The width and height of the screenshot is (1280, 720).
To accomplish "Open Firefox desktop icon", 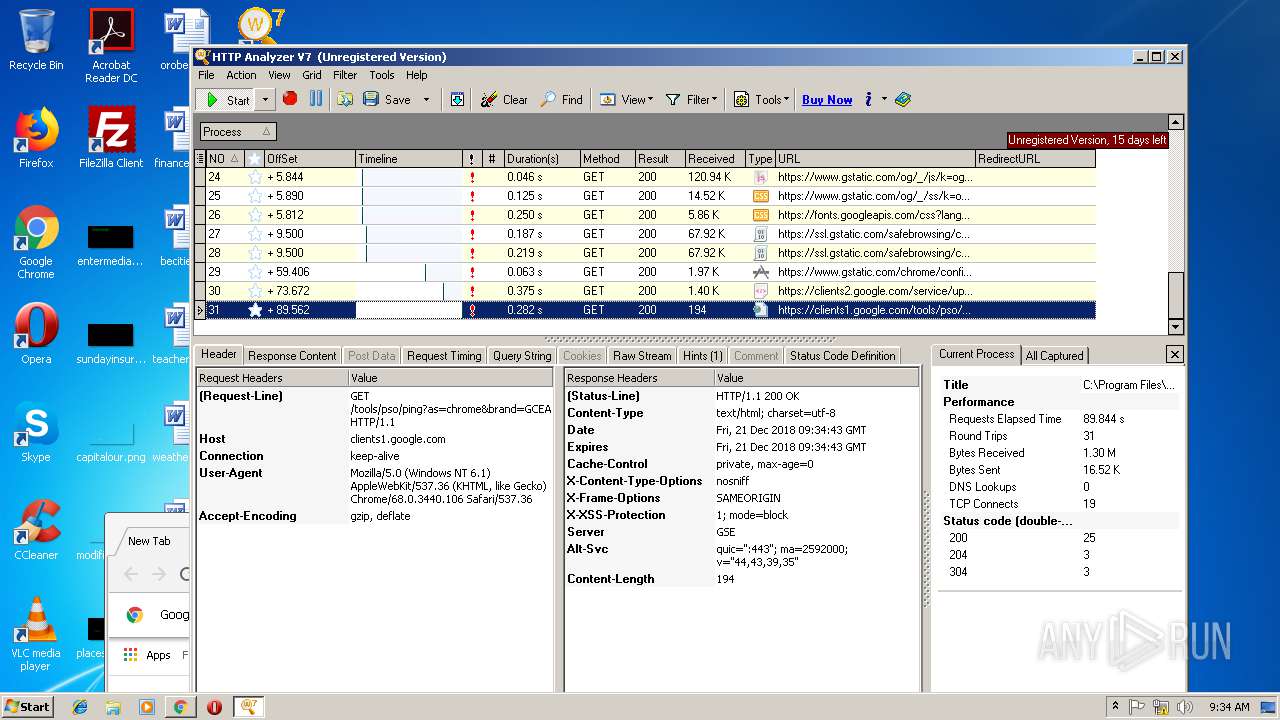I will click(36, 138).
